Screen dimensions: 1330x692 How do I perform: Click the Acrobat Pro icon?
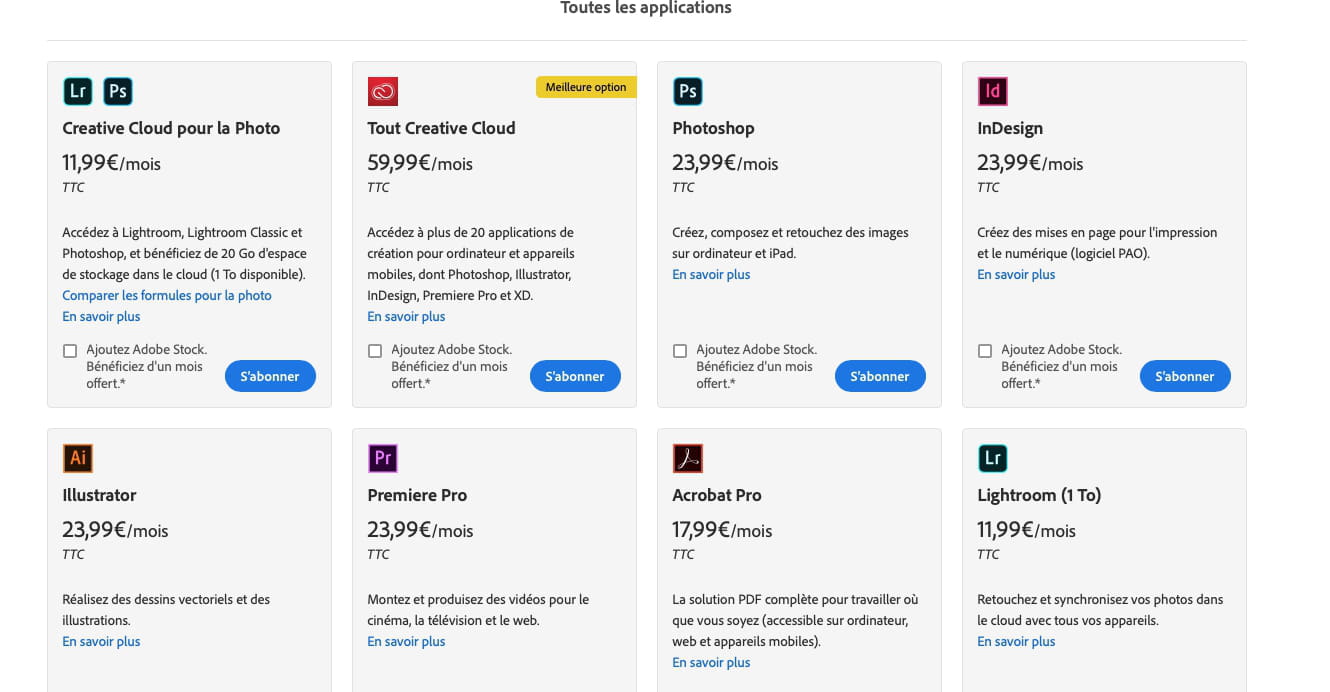(688, 459)
